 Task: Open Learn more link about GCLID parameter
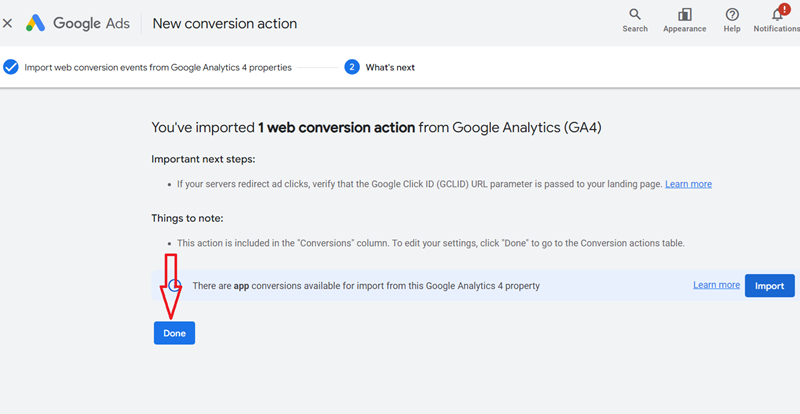click(x=688, y=184)
